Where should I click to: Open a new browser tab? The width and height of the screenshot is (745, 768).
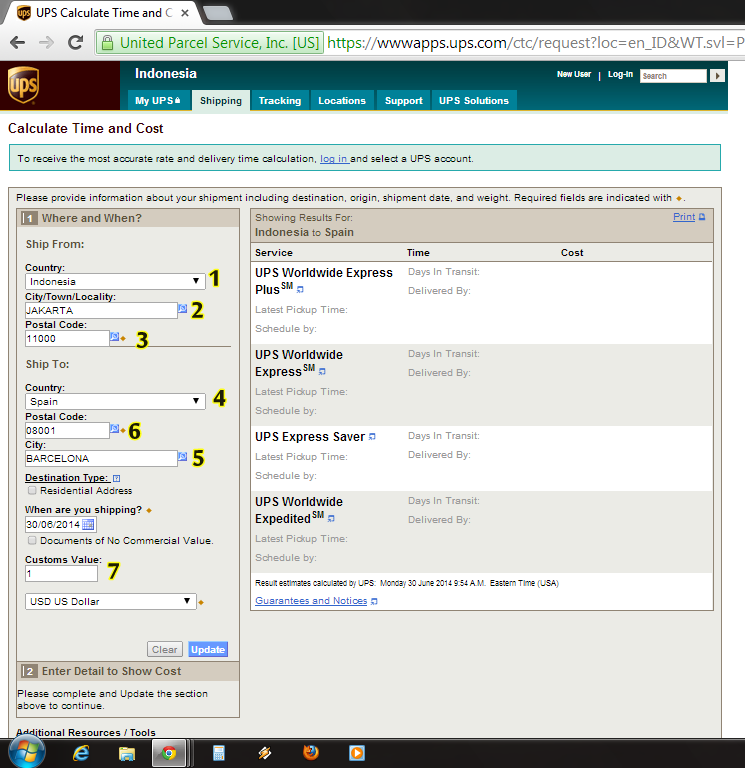[218, 13]
